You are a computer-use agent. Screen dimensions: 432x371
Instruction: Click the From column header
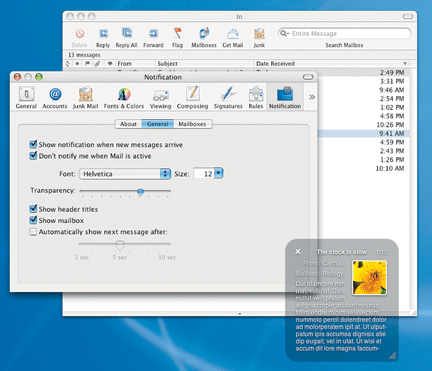[136, 63]
